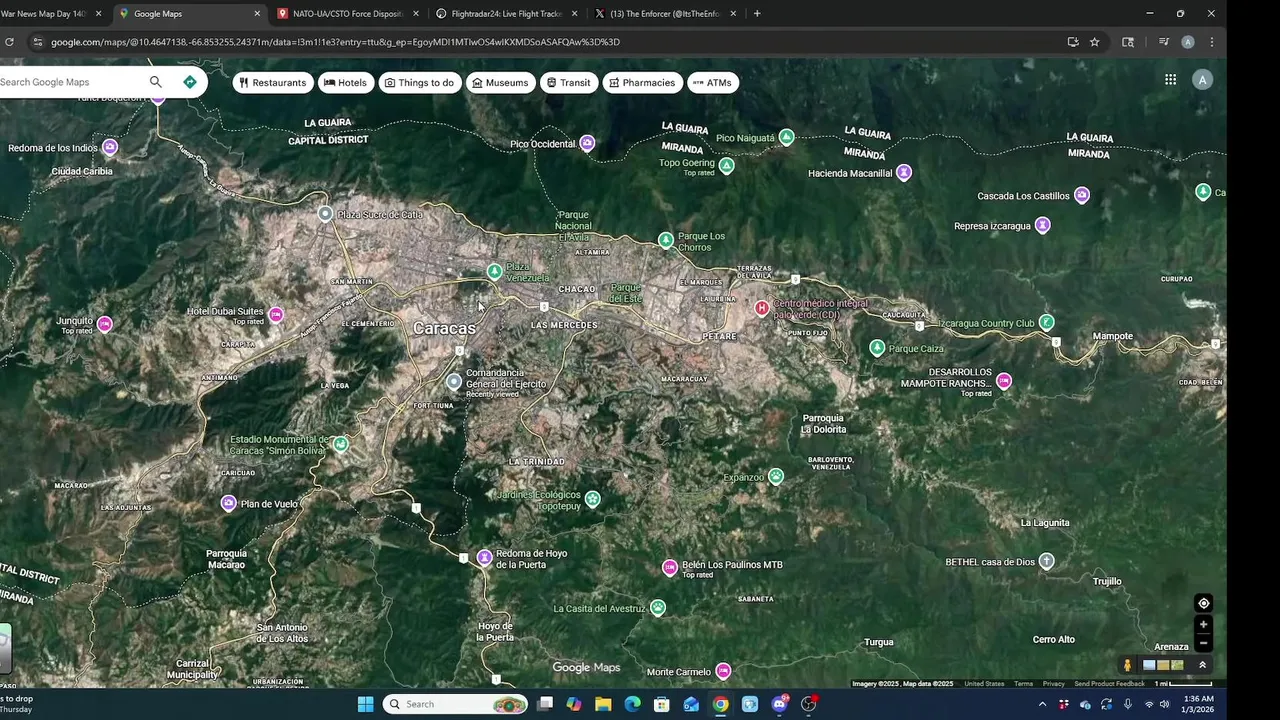The width and height of the screenshot is (1280, 720).
Task: Click Belén Los Paulinos MTB pin
Action: click(670, 567)
